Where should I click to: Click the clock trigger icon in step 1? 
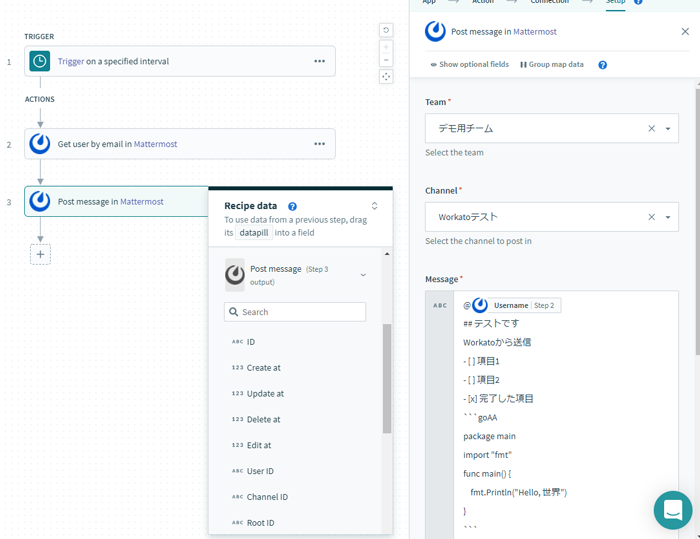[x=40, y=61]
